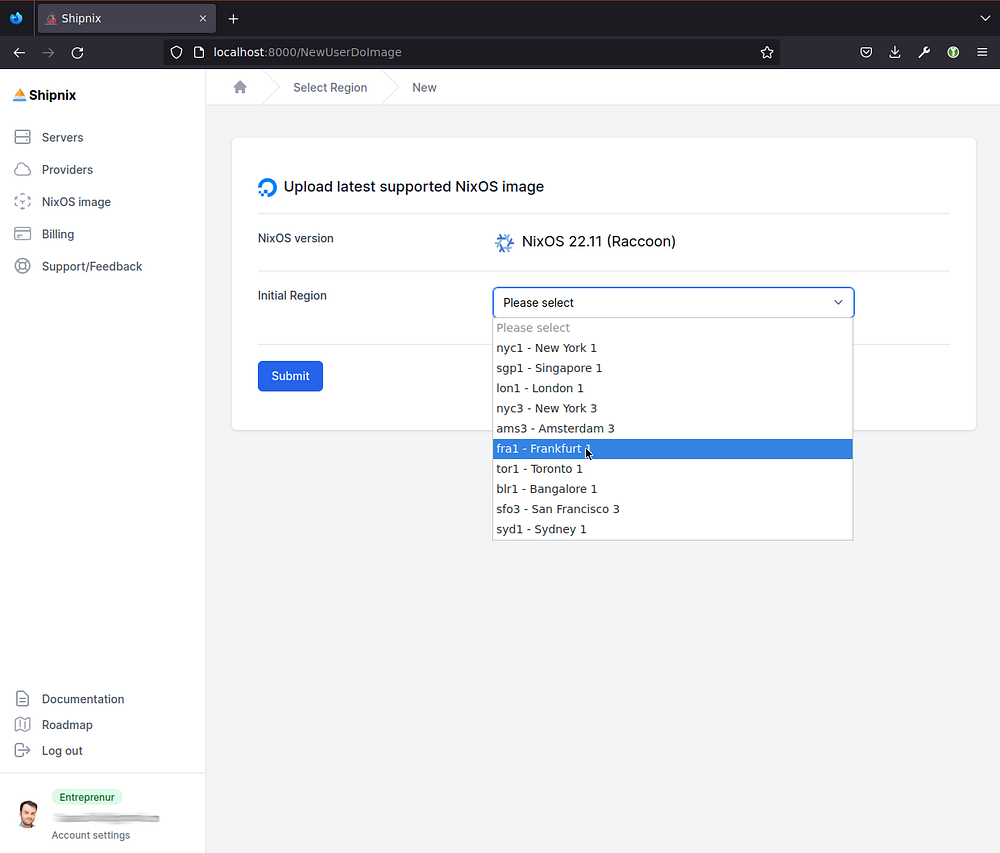
Task: Select lon1 - London 1 option
Action: (672, 388)
